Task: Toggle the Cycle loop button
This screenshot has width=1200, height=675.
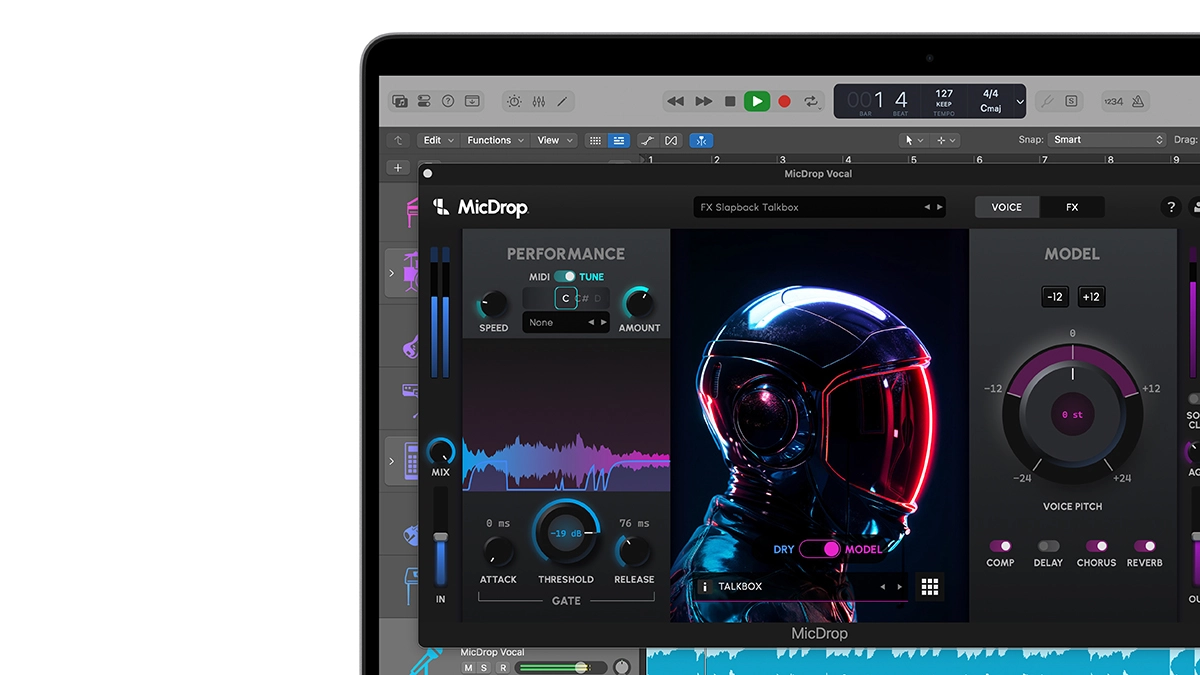Action: point(812,101)
